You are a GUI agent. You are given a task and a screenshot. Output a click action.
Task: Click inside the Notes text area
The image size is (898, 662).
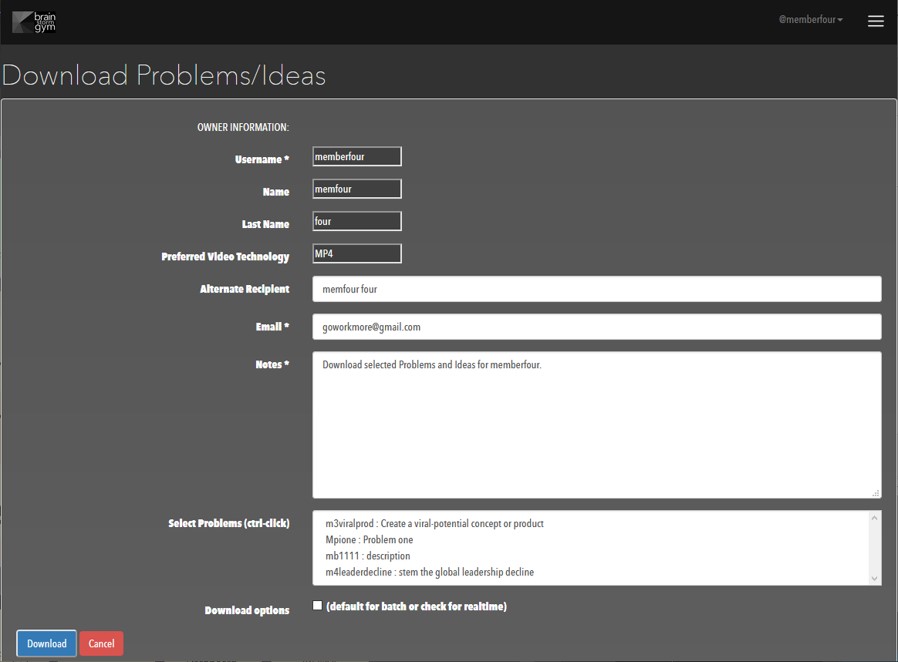[597, 425]
